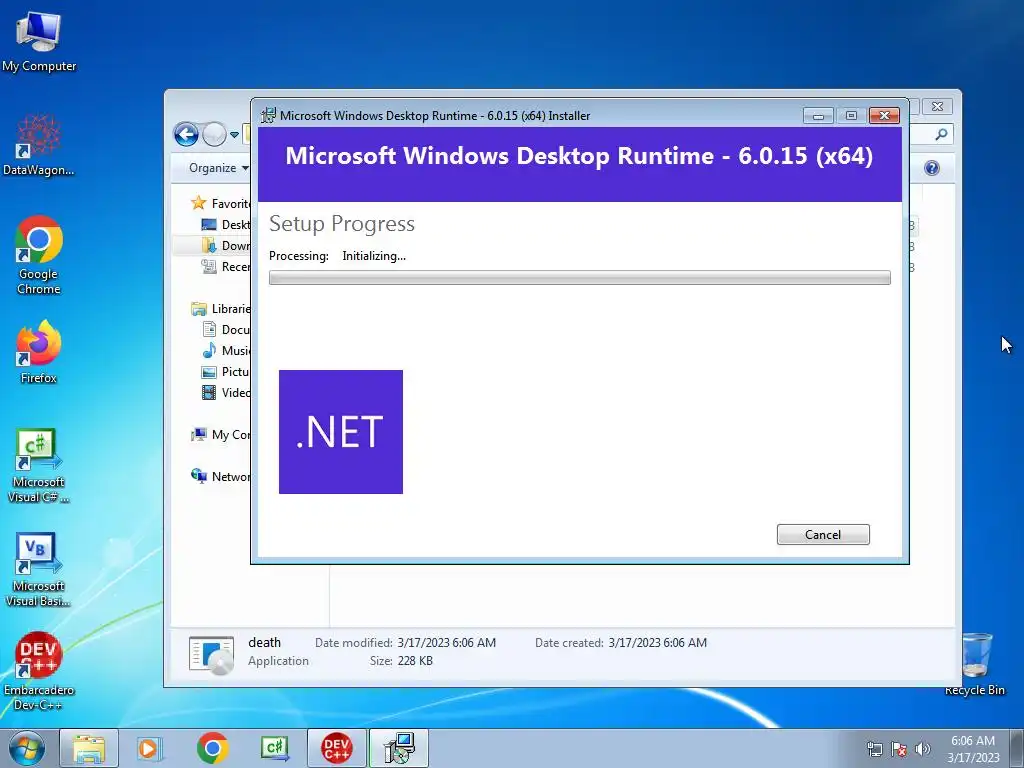Viewport: 1024px width, 768px height.
Task: Open Explorer recent pages dropdown arrow
Action: [234, 135]
